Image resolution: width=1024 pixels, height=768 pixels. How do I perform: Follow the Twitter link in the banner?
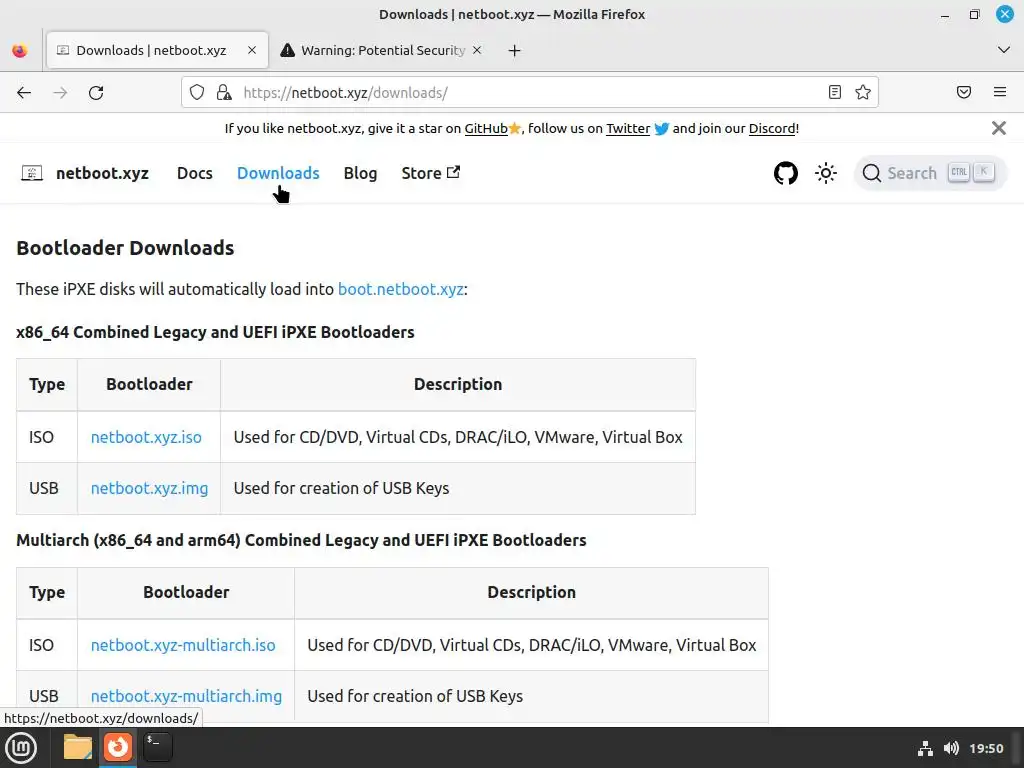[628, 129]
